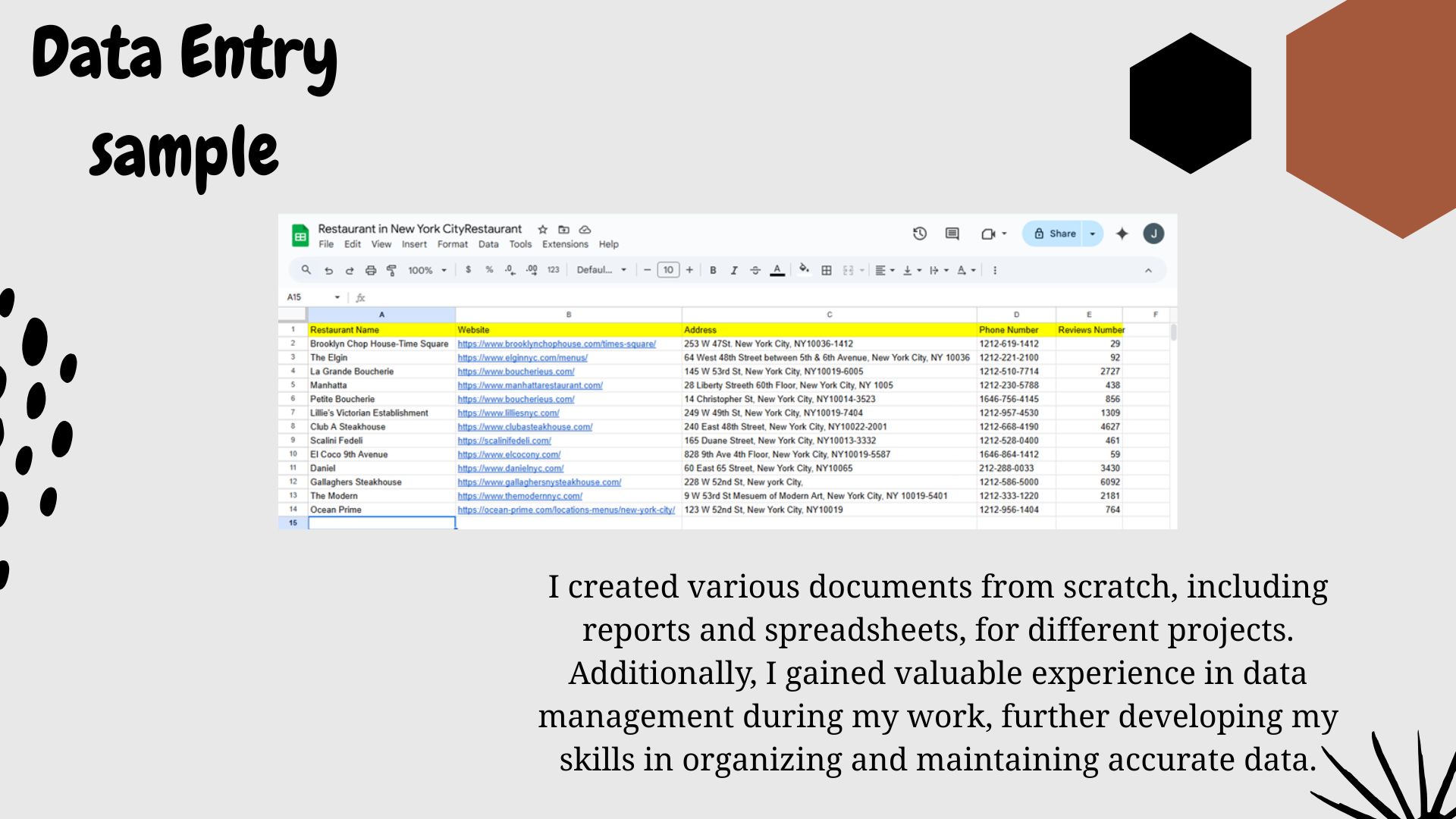Toggle bold formatting

[x=713, y=270]
